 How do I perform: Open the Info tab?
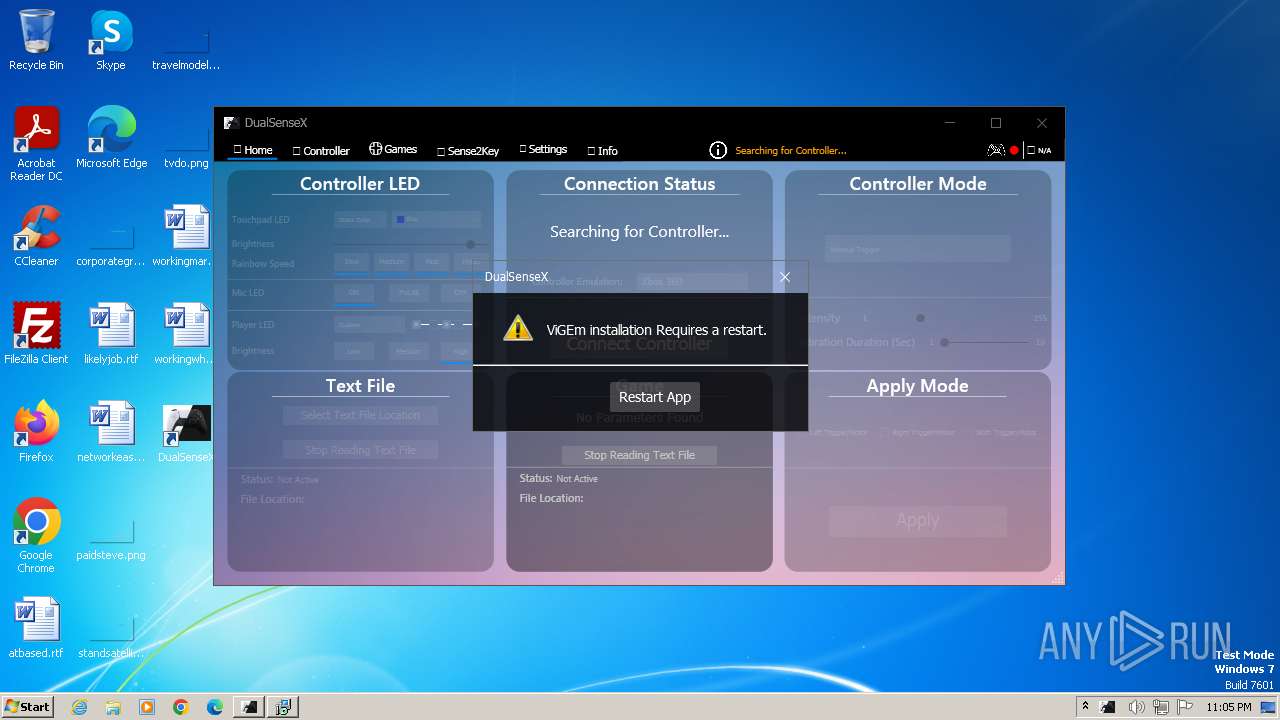pyautogui.click(x=603, y=151)
